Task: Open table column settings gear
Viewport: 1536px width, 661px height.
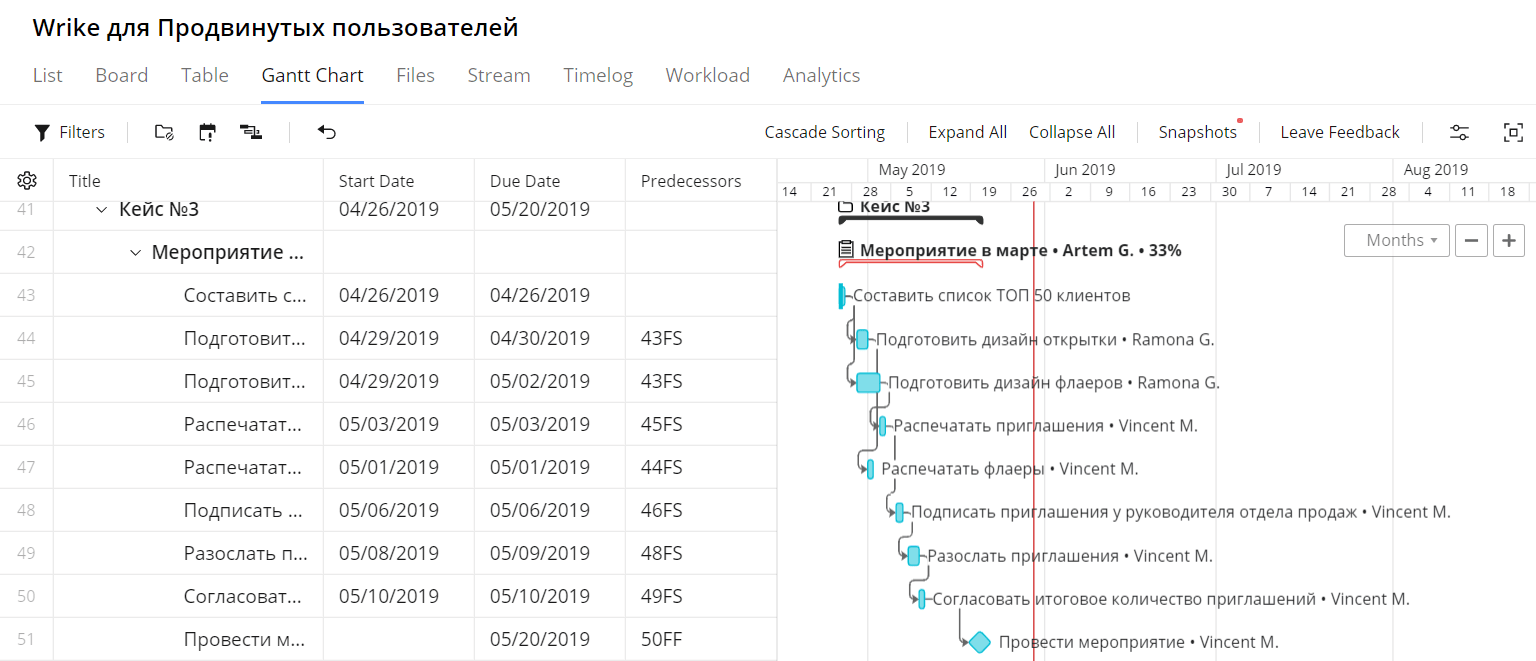Action: point(27,181)
